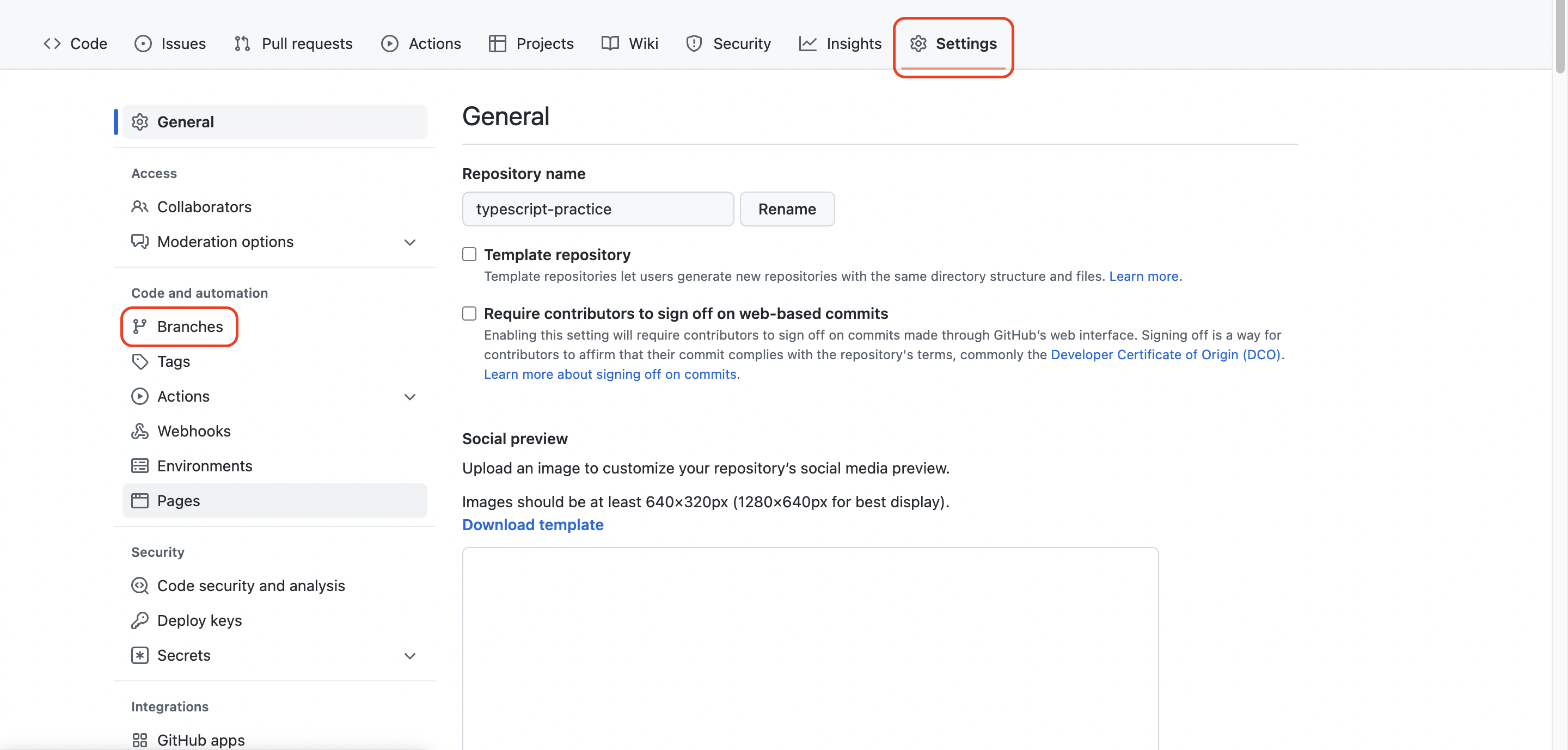Click the Settings gear icon in the top nav
This screenshot has width=1568, height=750.
pos(918,44)
